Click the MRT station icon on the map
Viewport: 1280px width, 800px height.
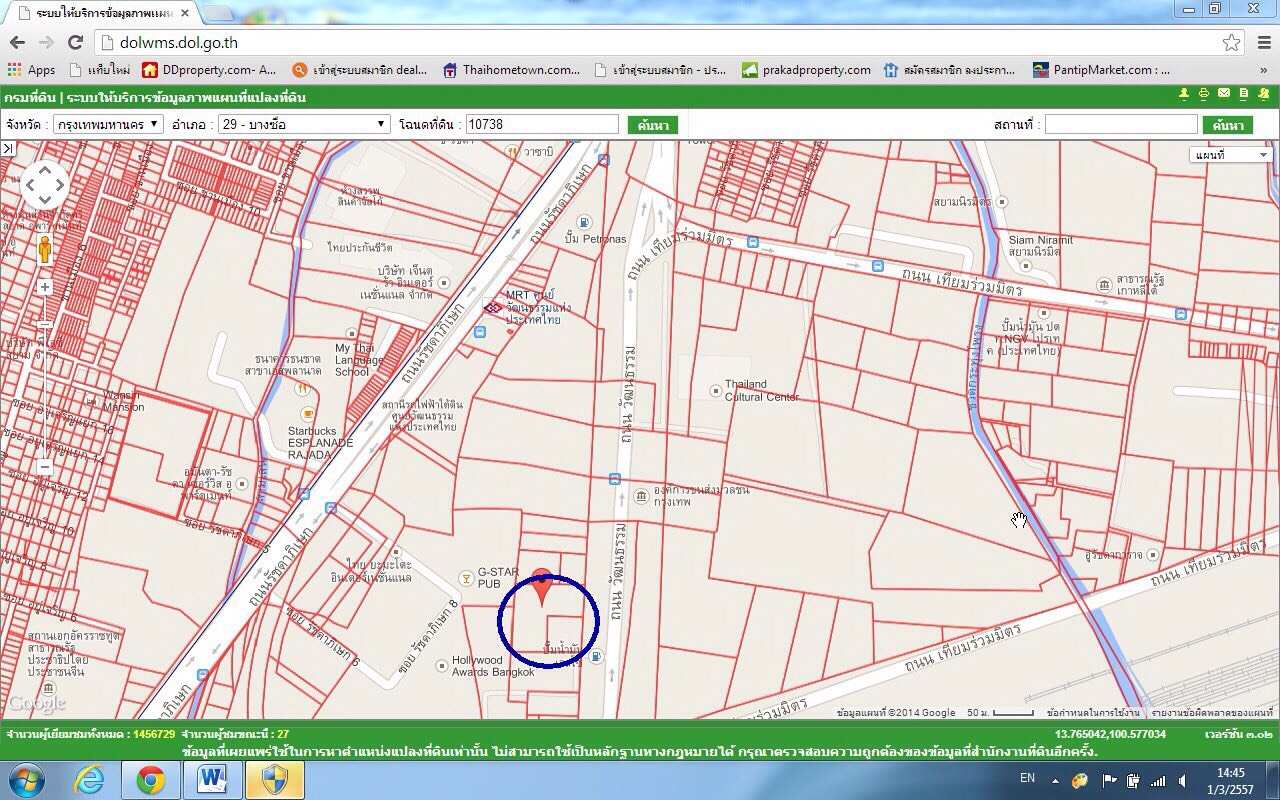(x=492, y=307)
